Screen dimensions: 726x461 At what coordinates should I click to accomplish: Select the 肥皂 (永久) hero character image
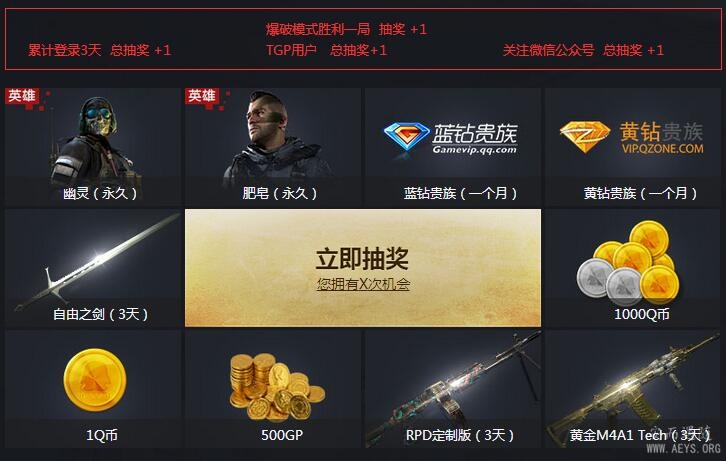(278, 138)
